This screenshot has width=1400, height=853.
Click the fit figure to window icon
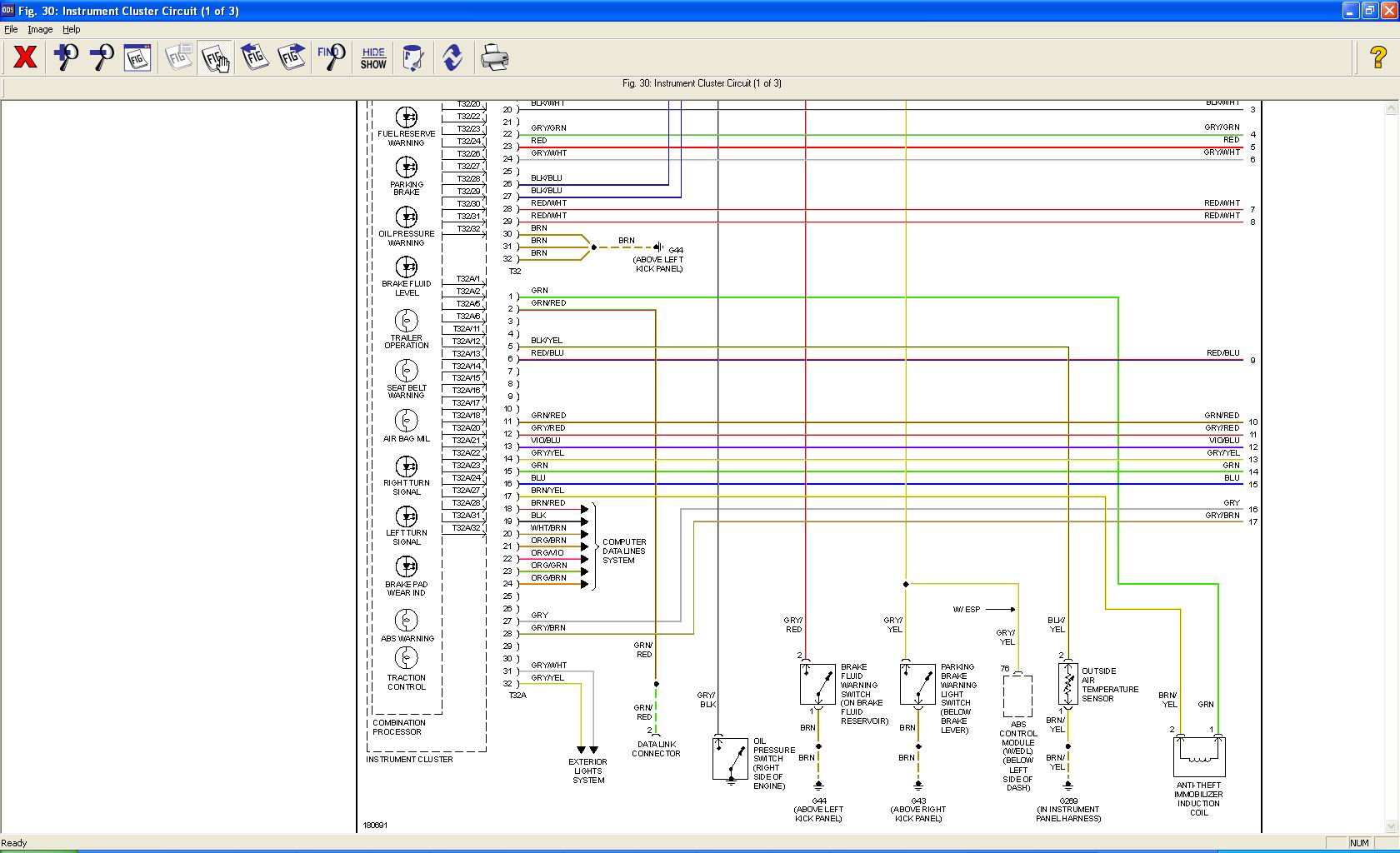pyautogui.click(x=137, y=57)
